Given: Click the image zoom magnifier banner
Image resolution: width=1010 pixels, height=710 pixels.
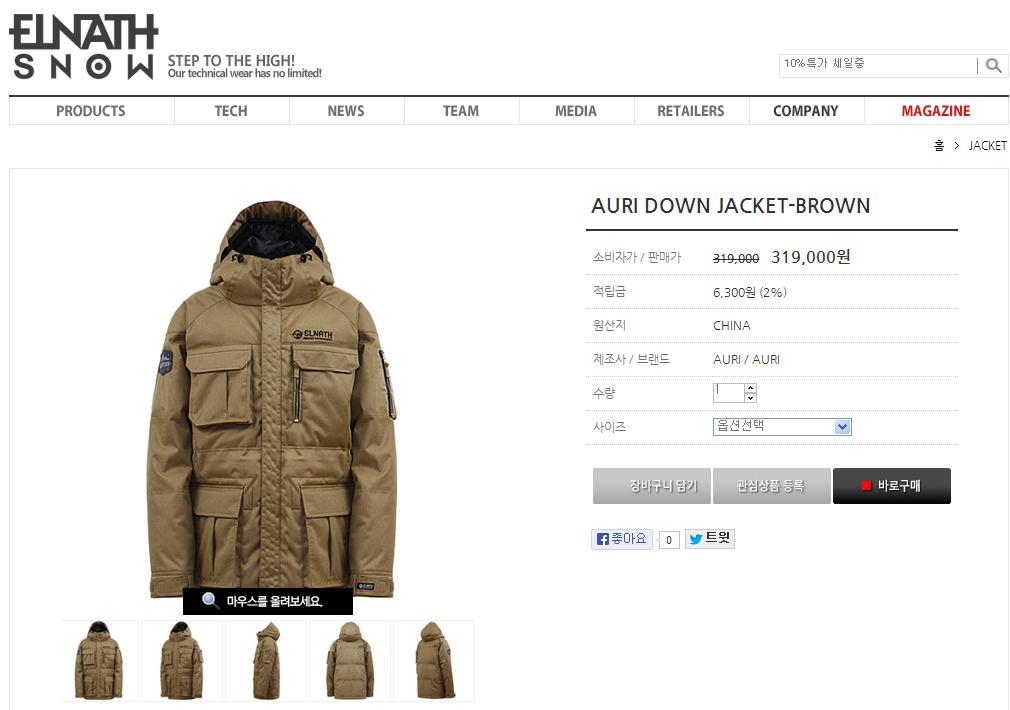Looking at the screenshot, I should click(x=268, y=601).
